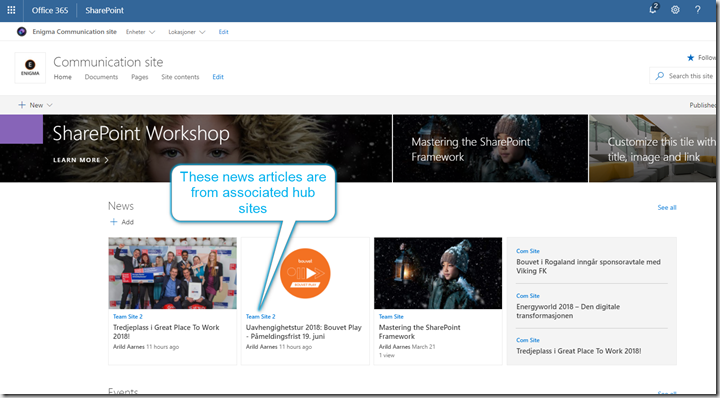This screenshot has height=398, width=720.
Task: Open the orange Bouvet Play news image
Action: [x=305, y=273]
